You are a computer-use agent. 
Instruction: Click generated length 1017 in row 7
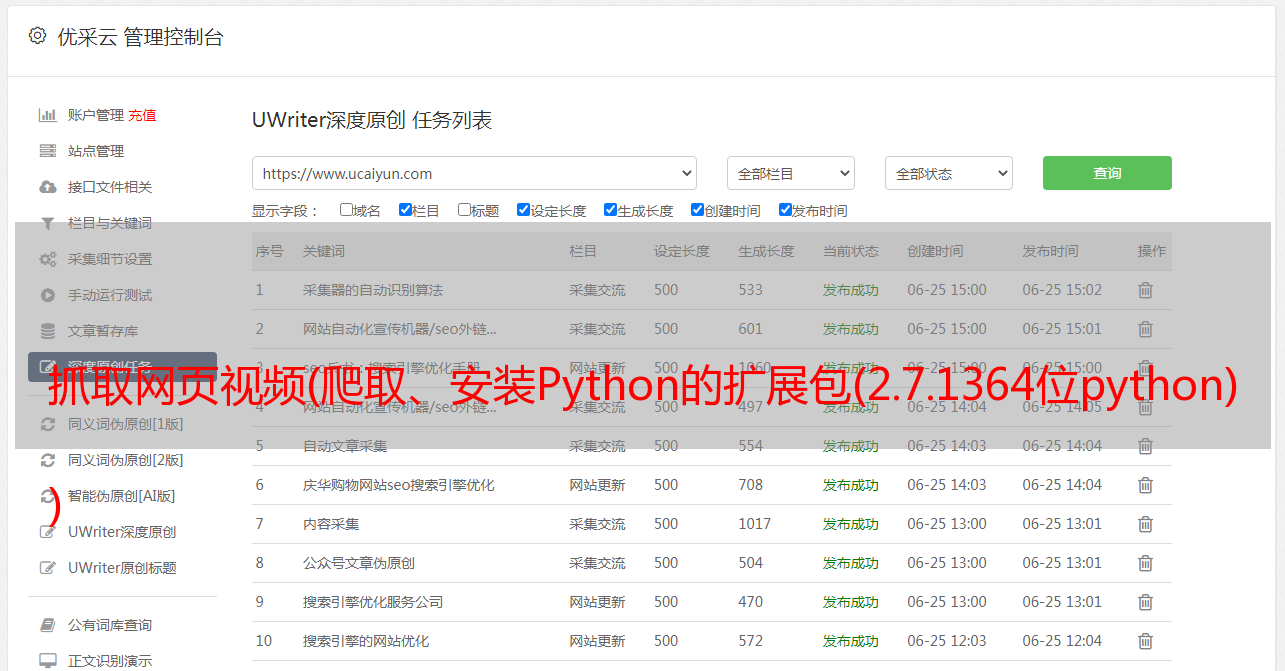[x=755, y=524]
